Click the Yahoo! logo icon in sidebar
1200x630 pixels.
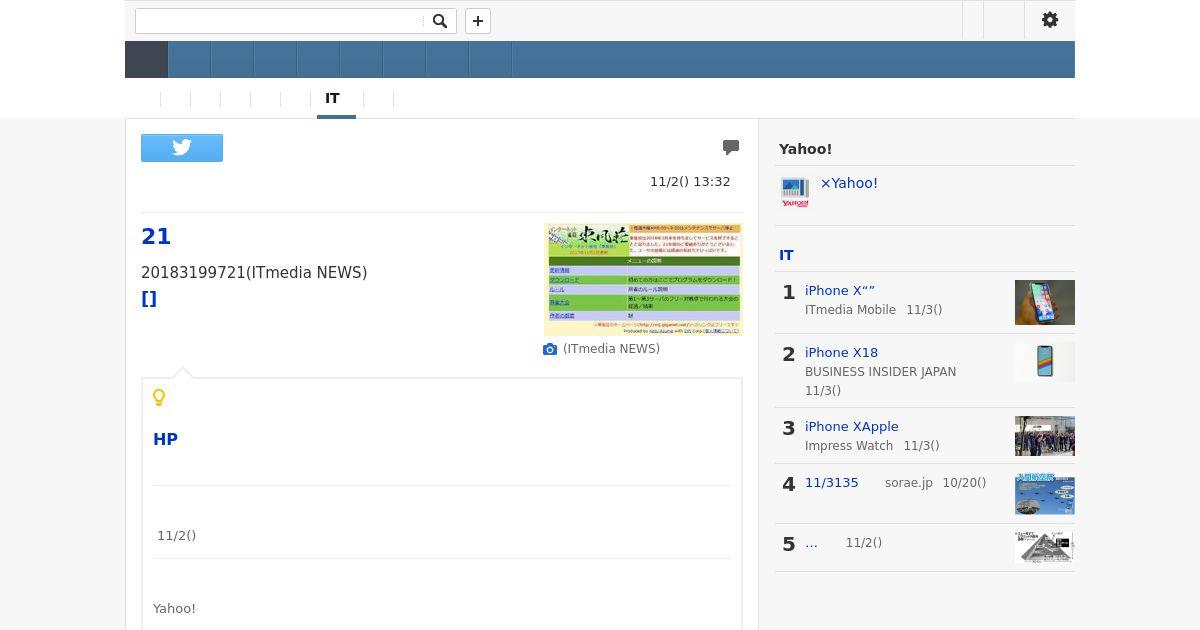pyautogui.click(x=795, y=192)
